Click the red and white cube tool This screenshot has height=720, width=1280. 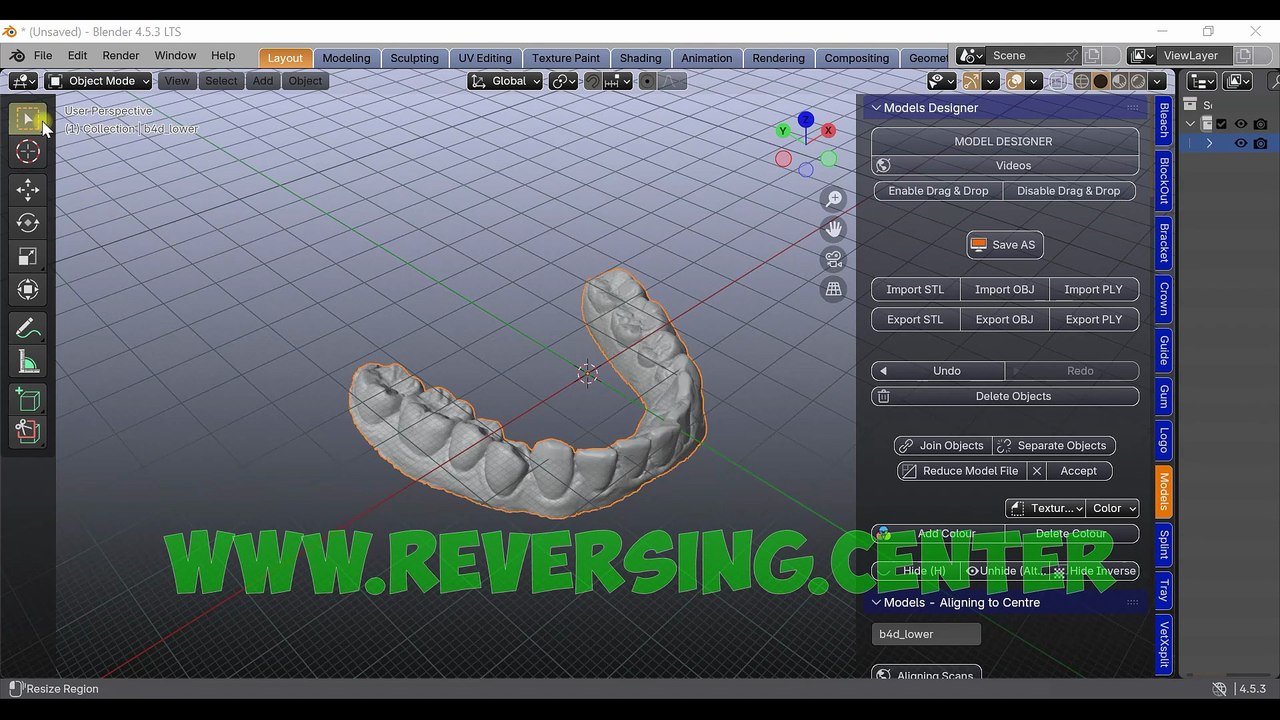(x=28, y=432)
